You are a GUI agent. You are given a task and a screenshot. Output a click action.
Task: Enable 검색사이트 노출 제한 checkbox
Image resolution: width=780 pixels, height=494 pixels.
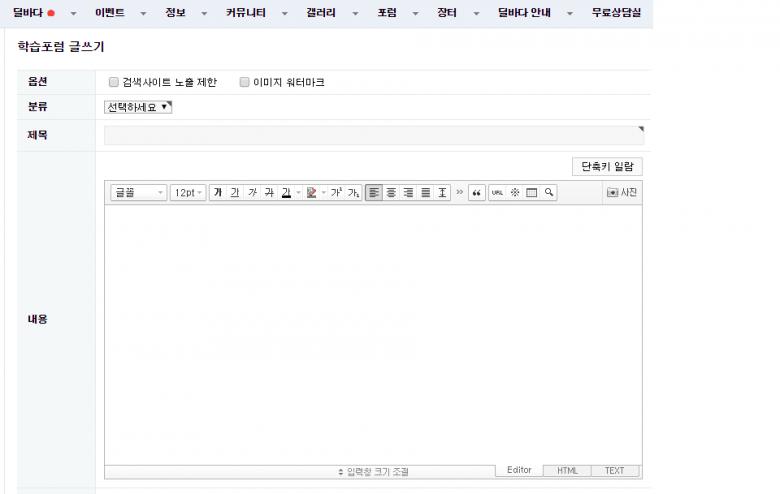(114, 83)
